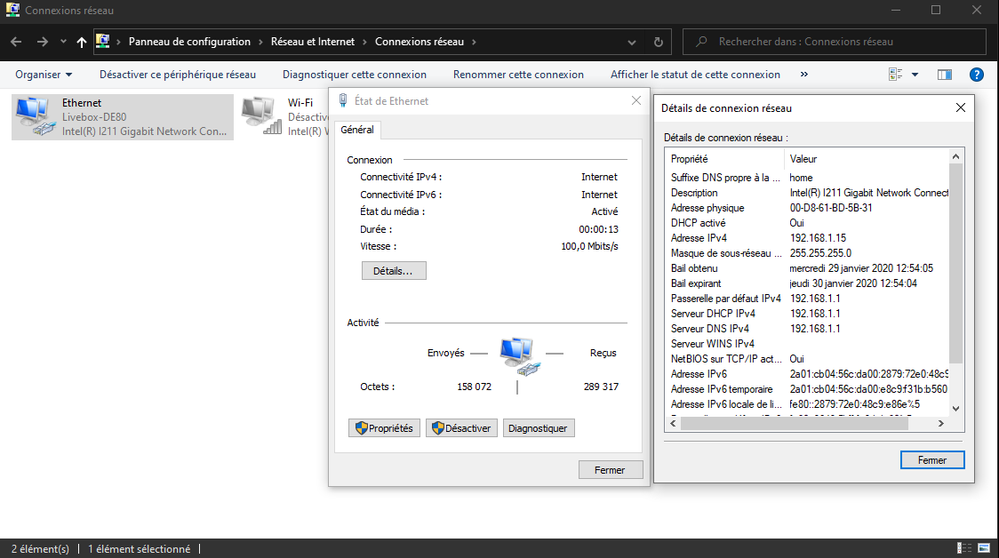The image size is (999, 558).
Task: Click the horizontal scrollbar thumb in details
Action: [x=794, y=423]
